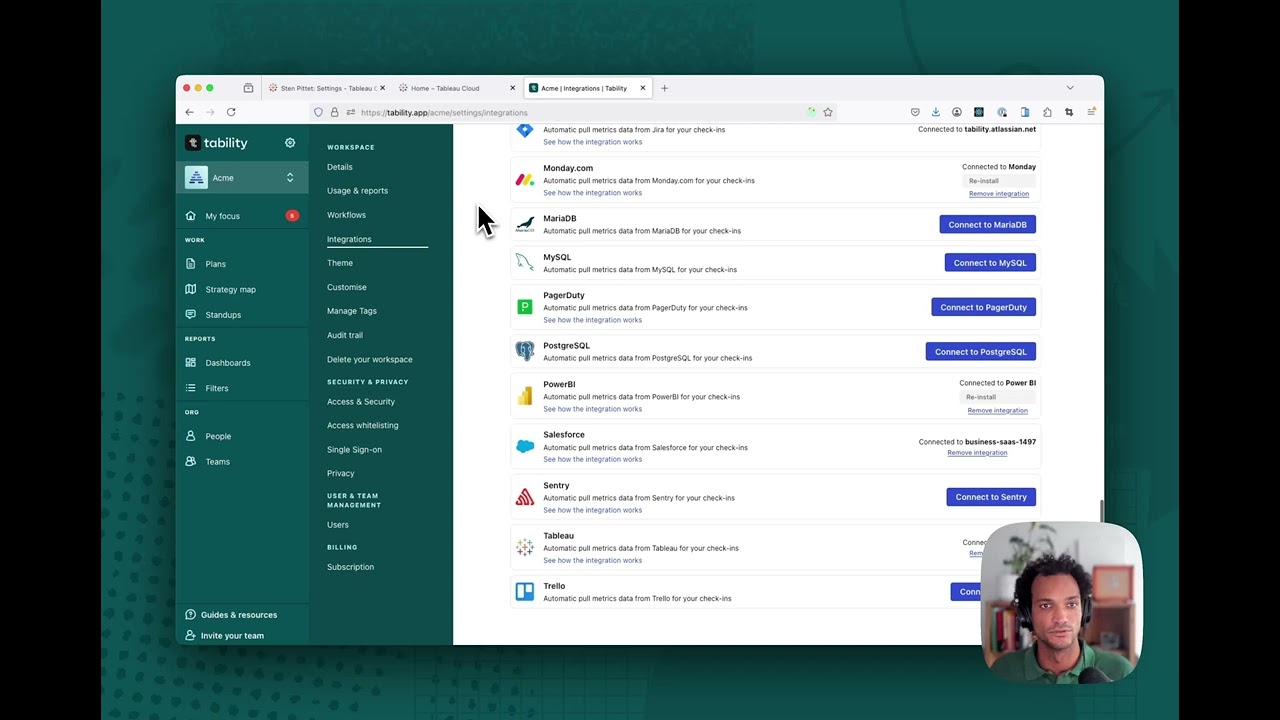Screen dimensions: 1280x720
Task: See how the Tableau integration works
Action: coord(592,560)
